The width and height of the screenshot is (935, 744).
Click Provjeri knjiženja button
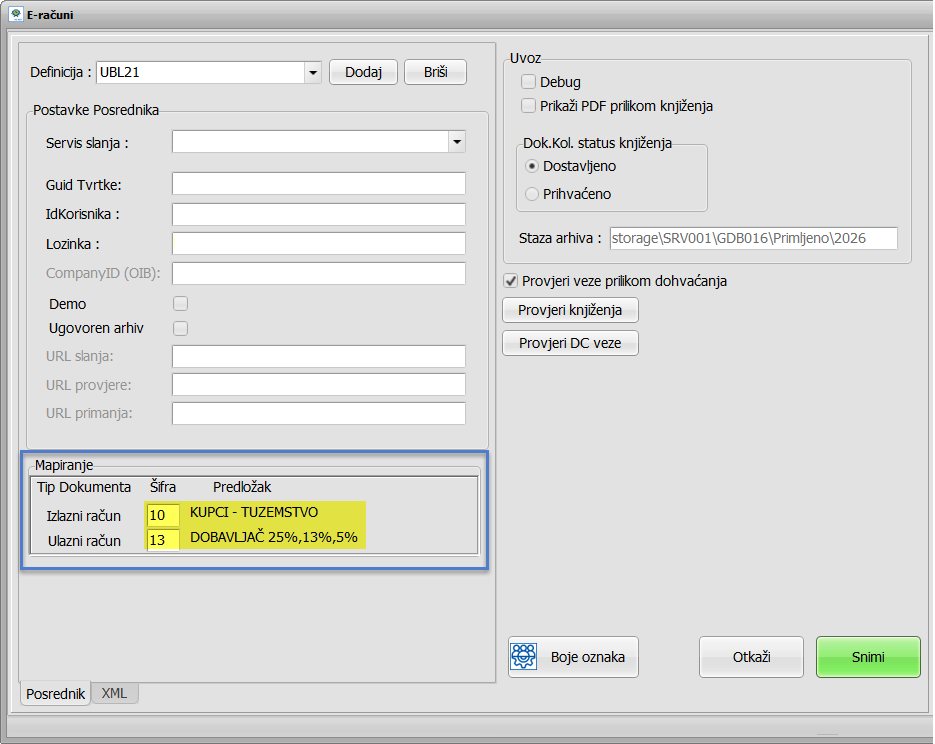pos(570,310)
